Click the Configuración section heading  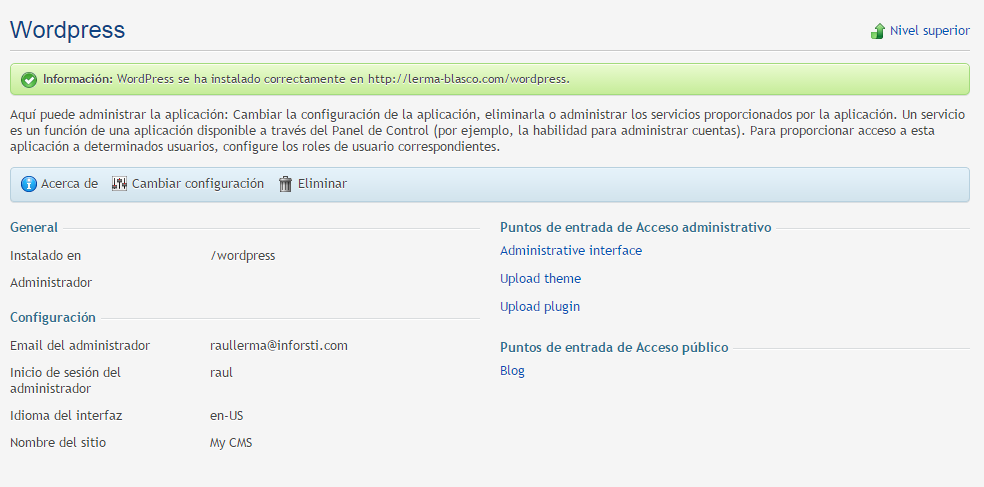pyautogui.click(x=53, y=318)
